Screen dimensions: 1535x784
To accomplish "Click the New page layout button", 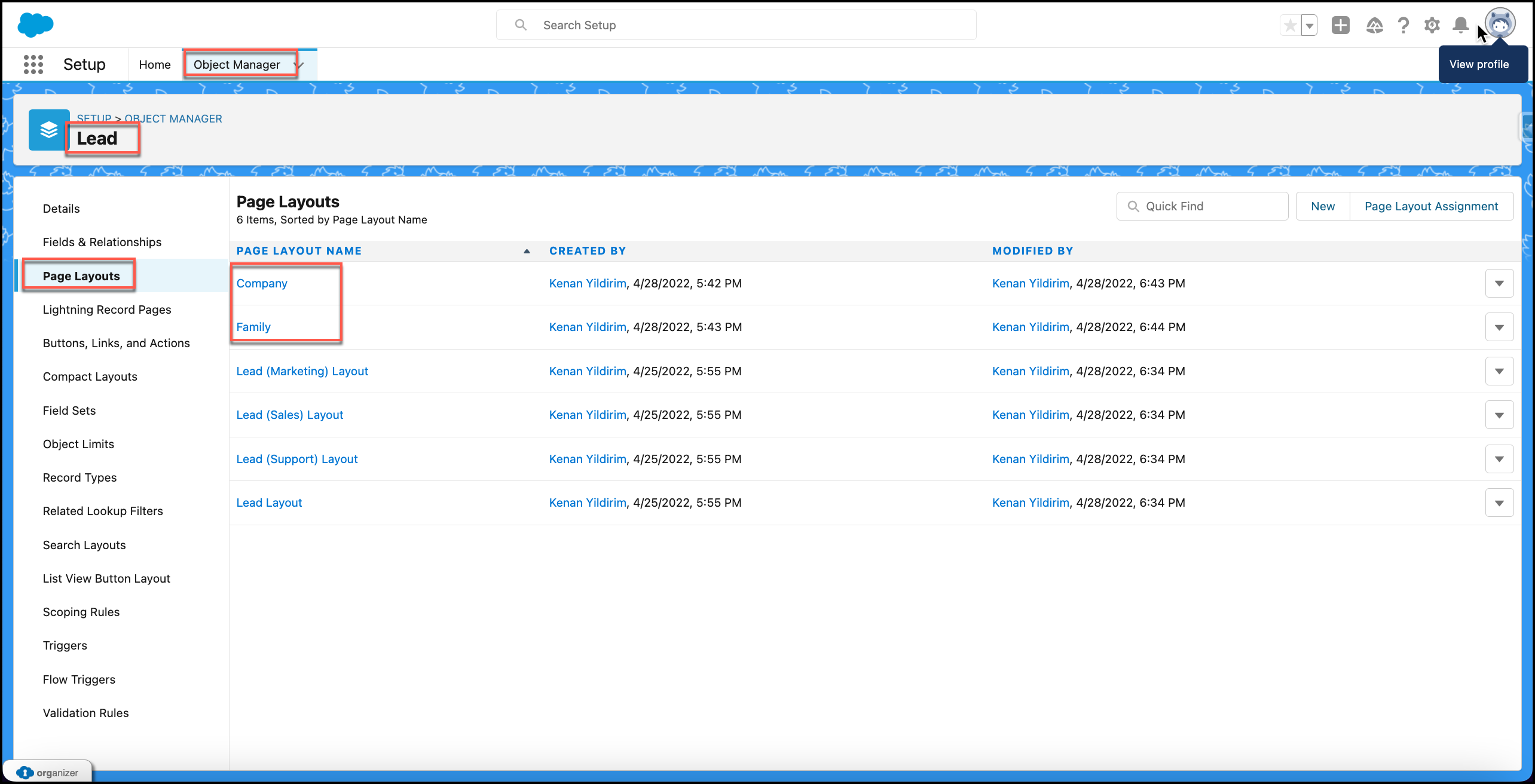I will (1323, 206).
